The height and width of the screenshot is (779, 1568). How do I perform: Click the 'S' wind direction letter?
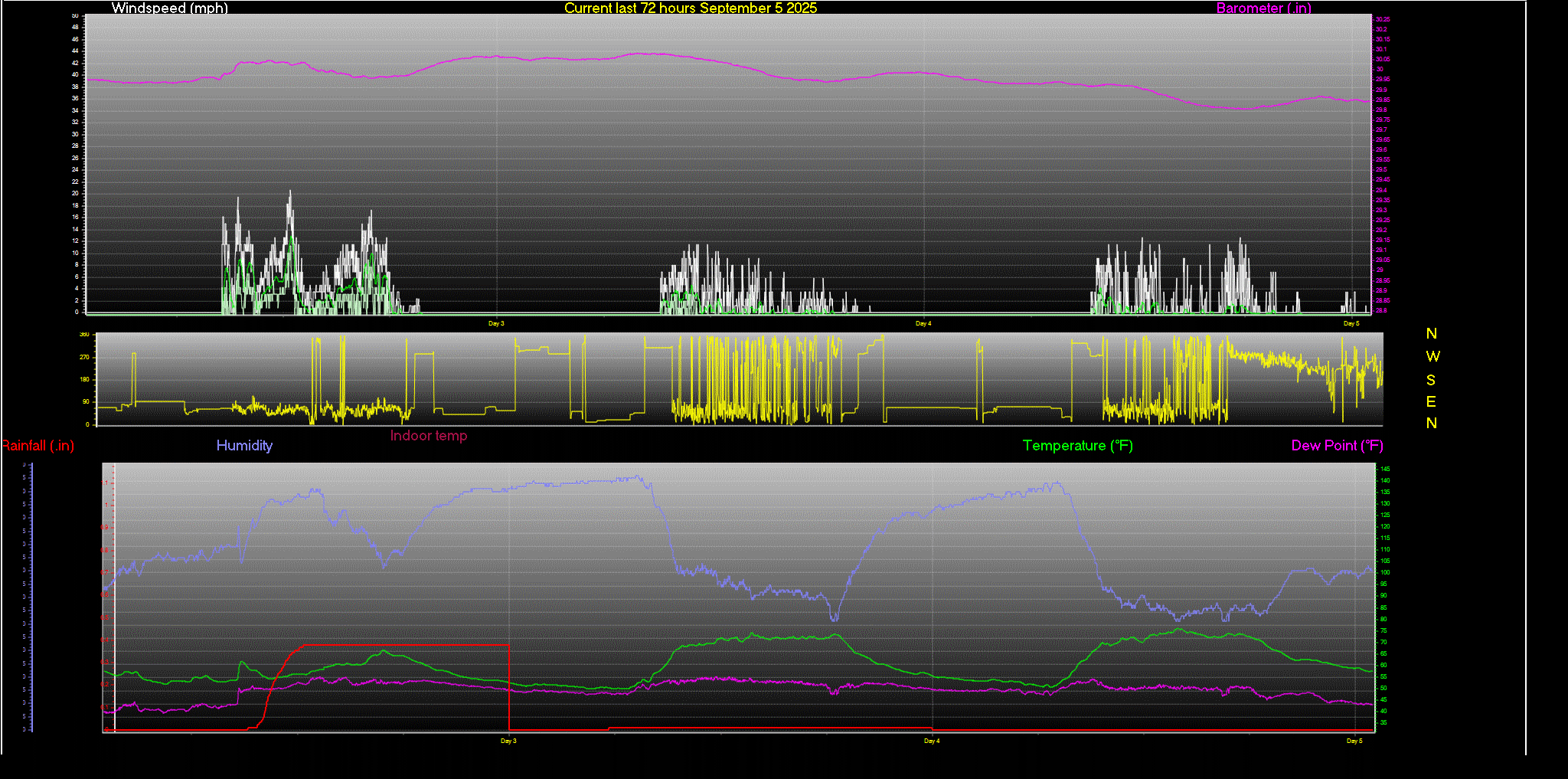(x=1431, y=380)
